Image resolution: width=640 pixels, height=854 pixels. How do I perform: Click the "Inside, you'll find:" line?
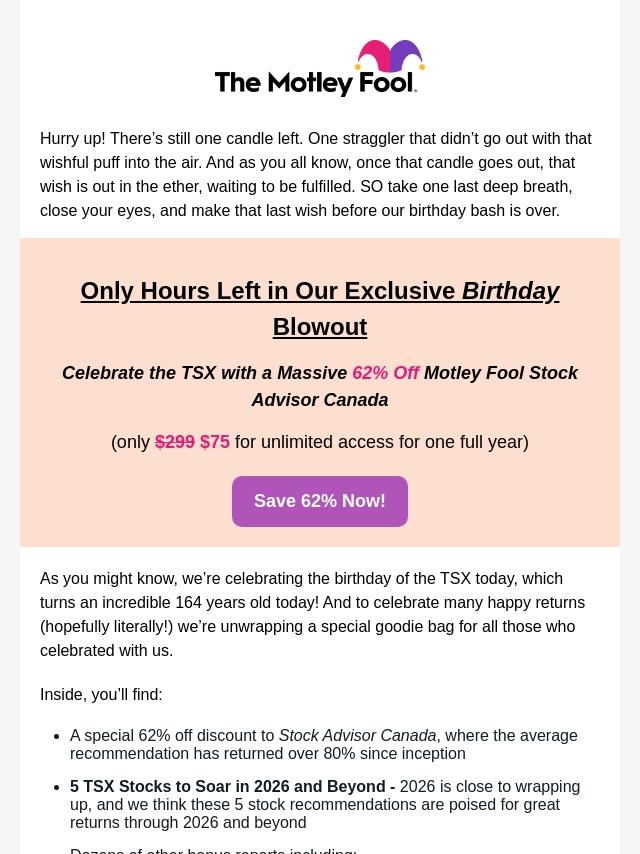pyautogui.click(x=101, y=694)
